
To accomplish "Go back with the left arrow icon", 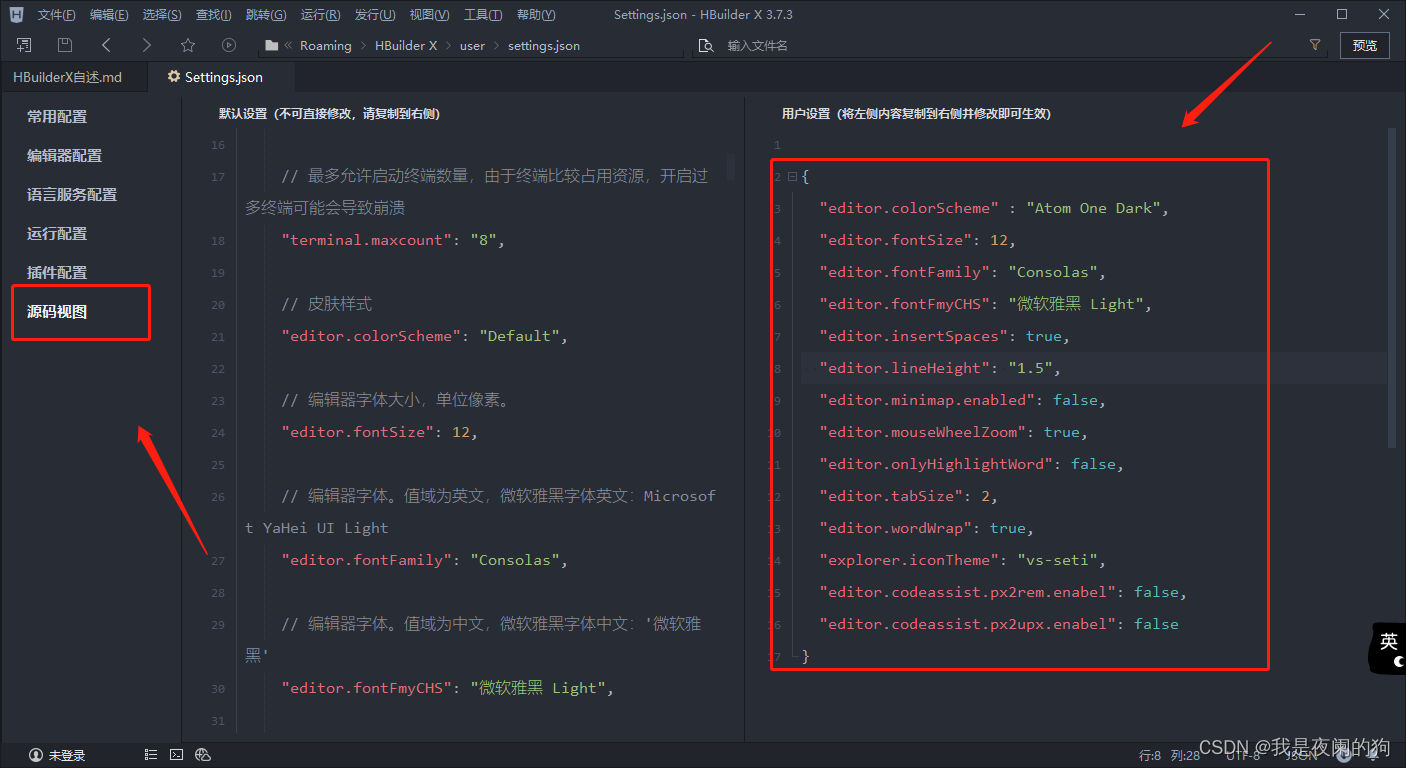I will click(106, 45).
